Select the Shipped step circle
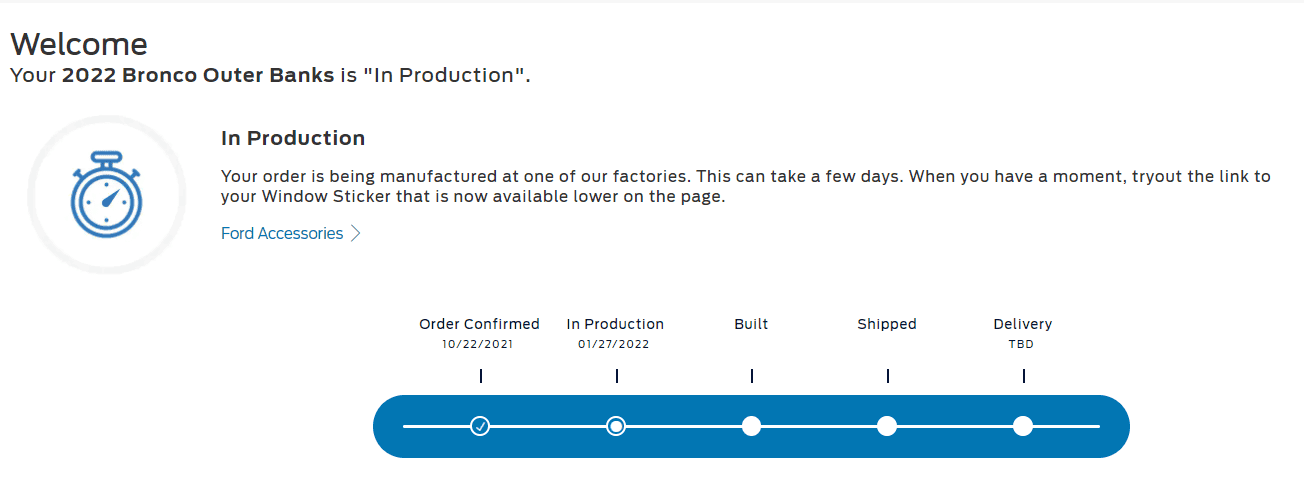1304x480 pixels. point(887,426)
